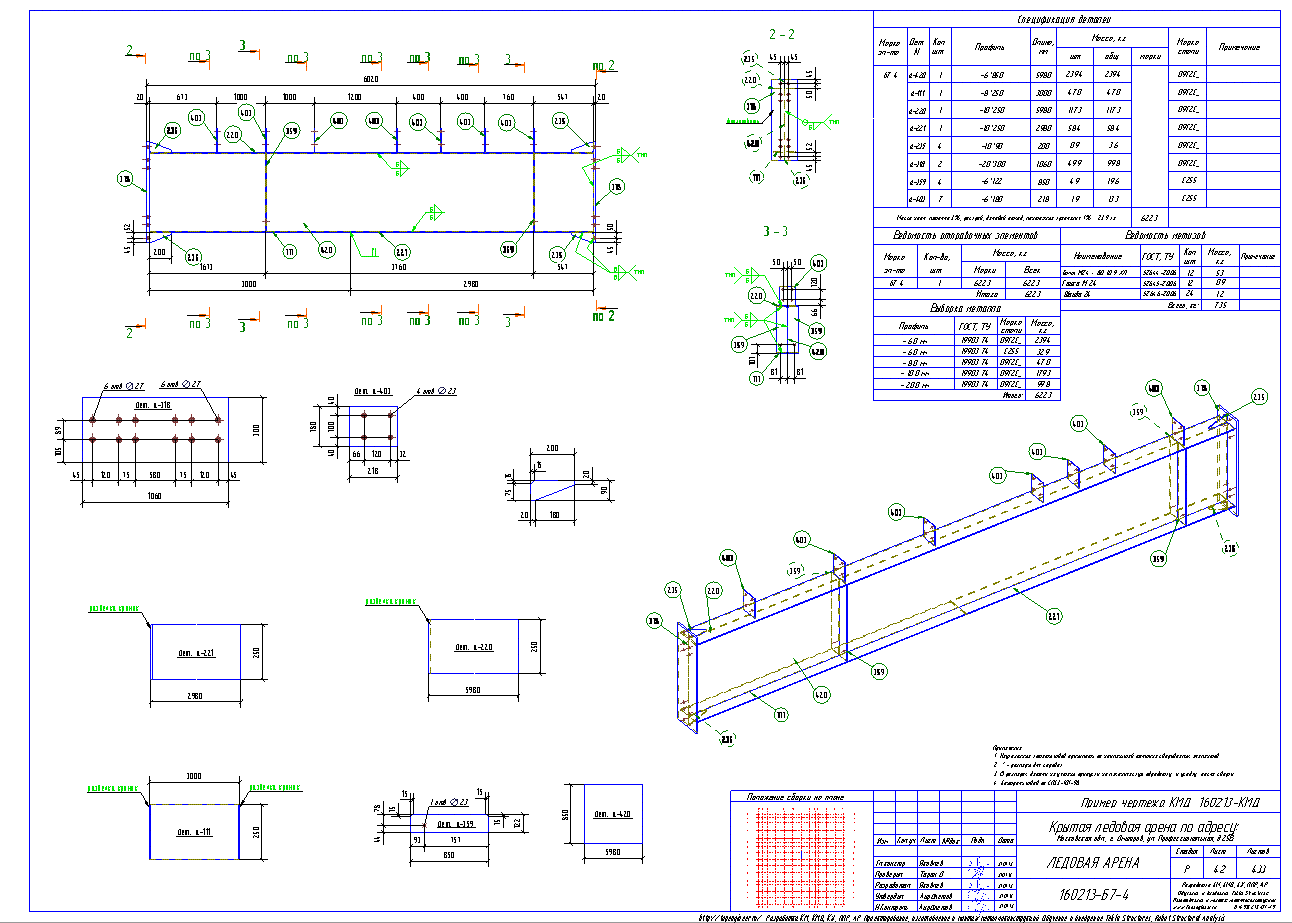Select the 'Ведомость отправочных элементов' table heading
Viewport: 1292px width, 923px height.
pyautogui.click(x=962, y=235)
